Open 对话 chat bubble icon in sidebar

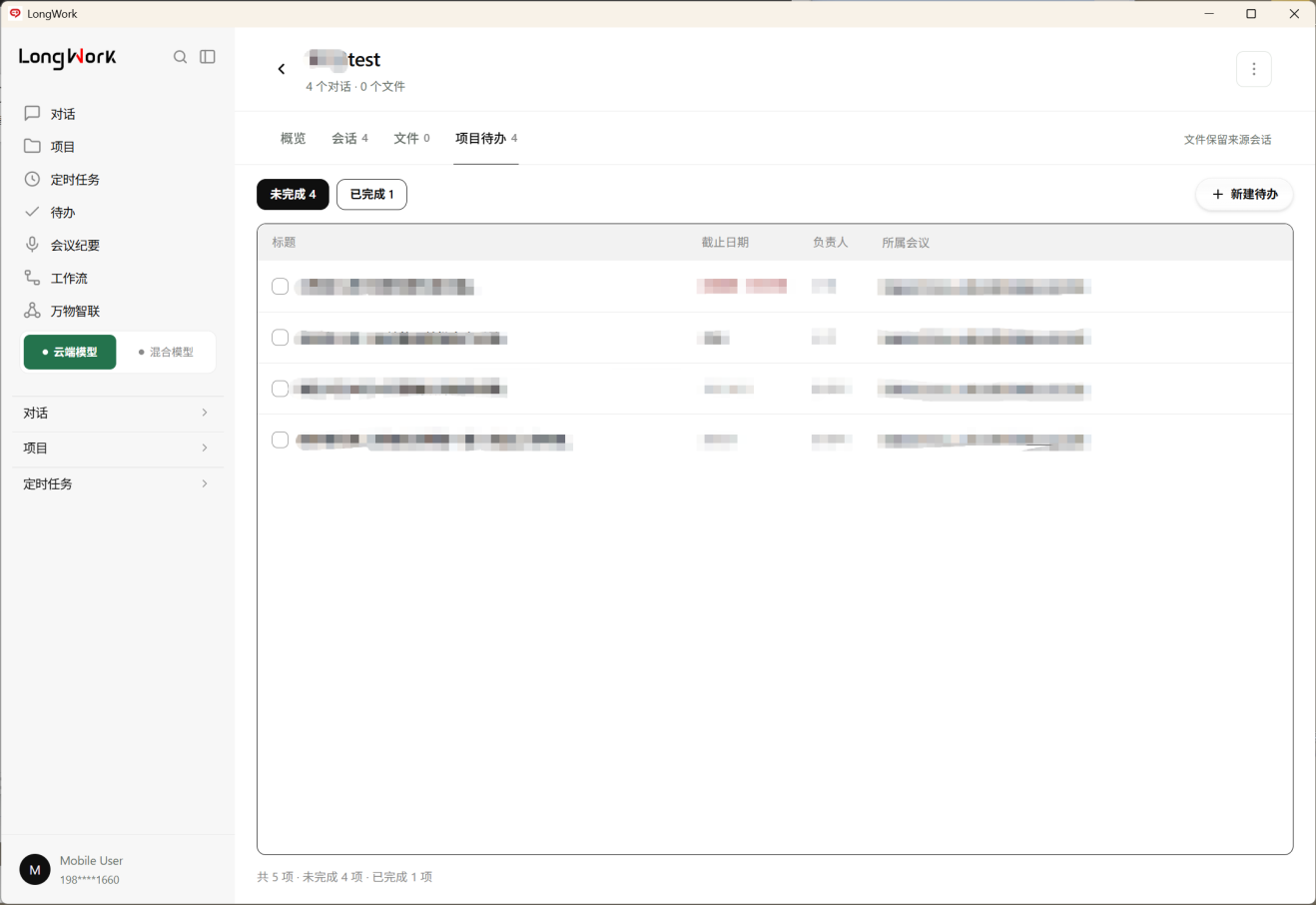(x=32, y=113)
